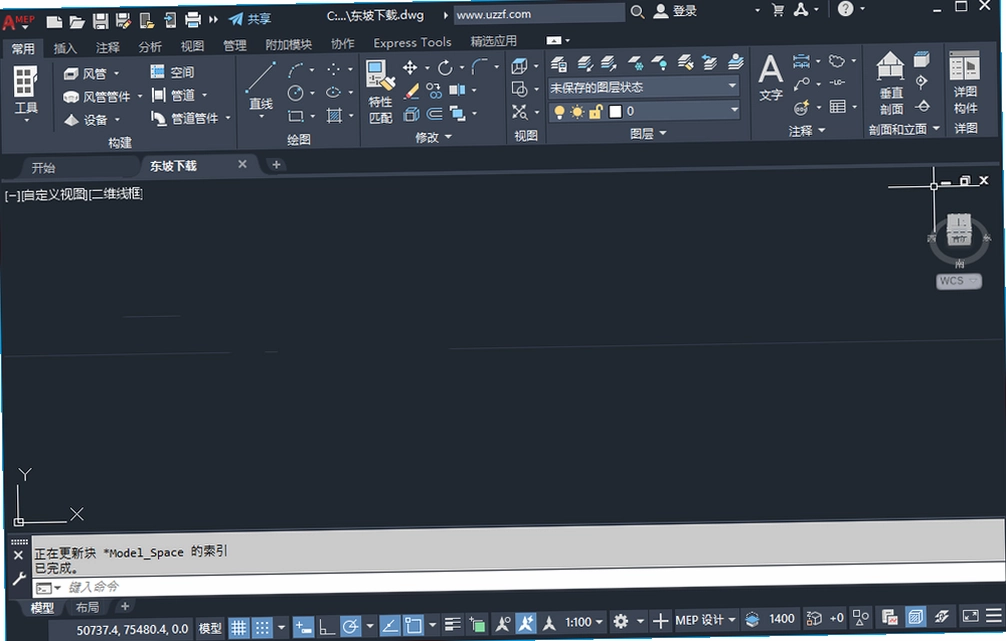Click the Offset tool icon
1006x641 pixels.
coord(434,114)
